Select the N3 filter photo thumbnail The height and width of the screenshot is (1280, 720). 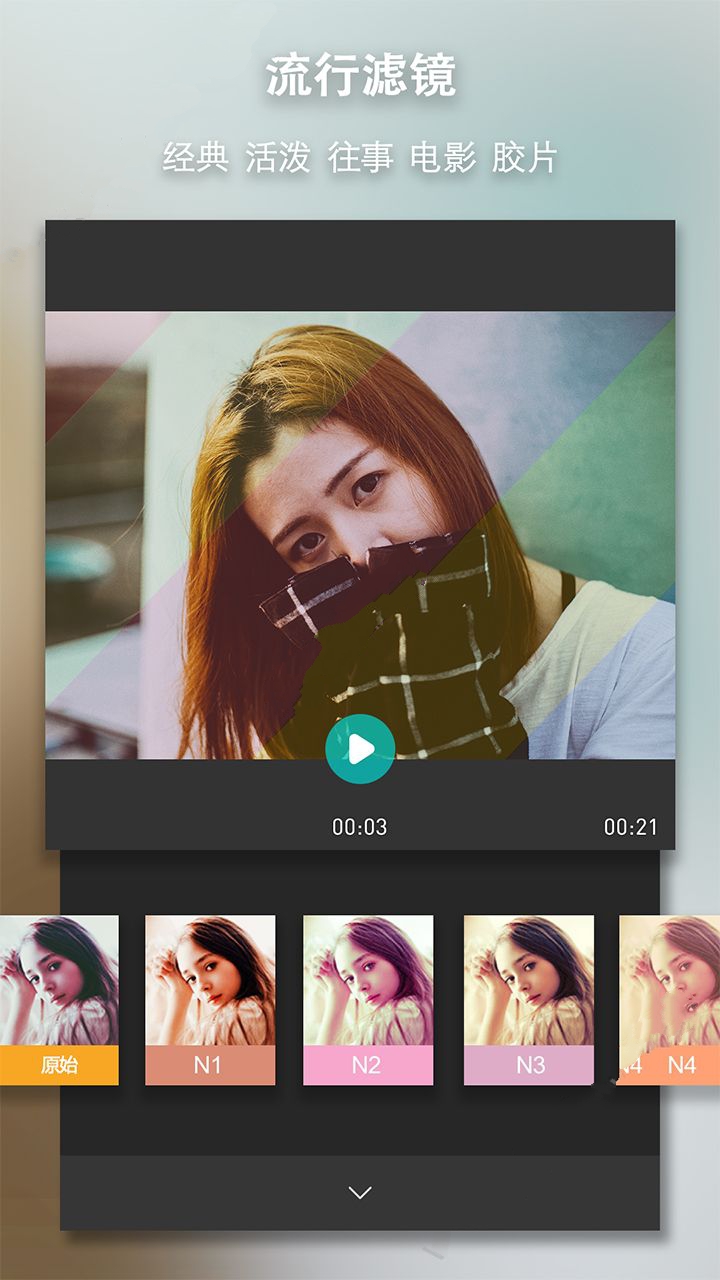point(528,980)
